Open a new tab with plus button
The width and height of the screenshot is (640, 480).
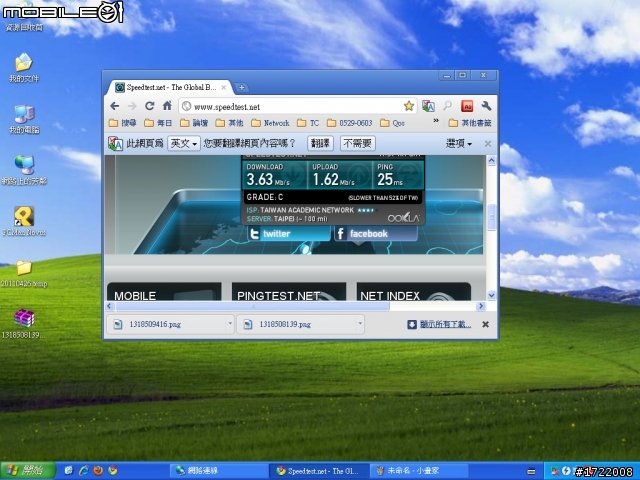coord(242,87)
